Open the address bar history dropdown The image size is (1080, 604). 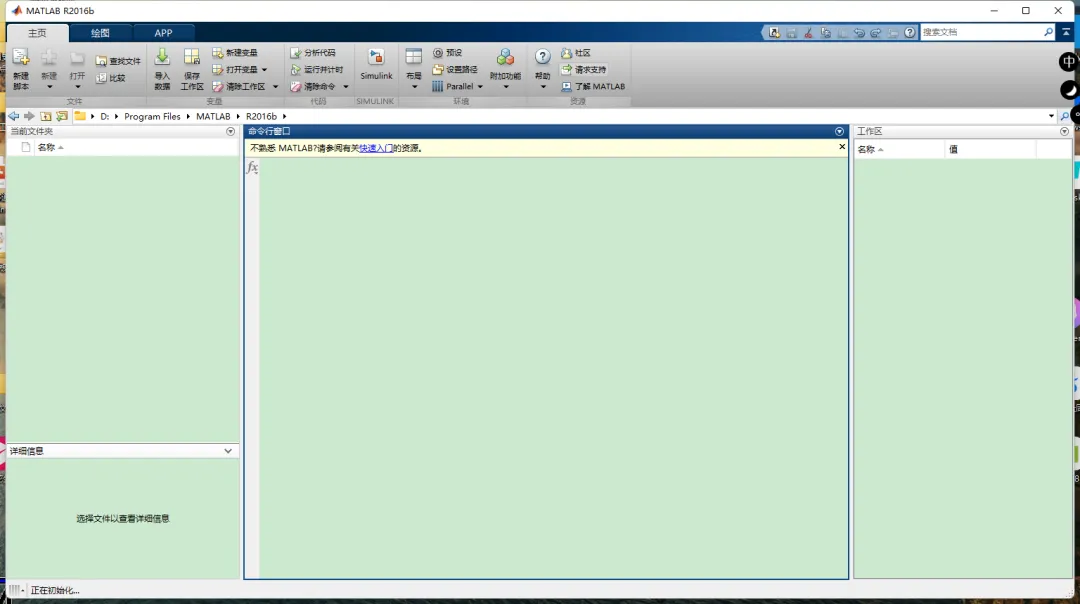(x=1051, y=116)
